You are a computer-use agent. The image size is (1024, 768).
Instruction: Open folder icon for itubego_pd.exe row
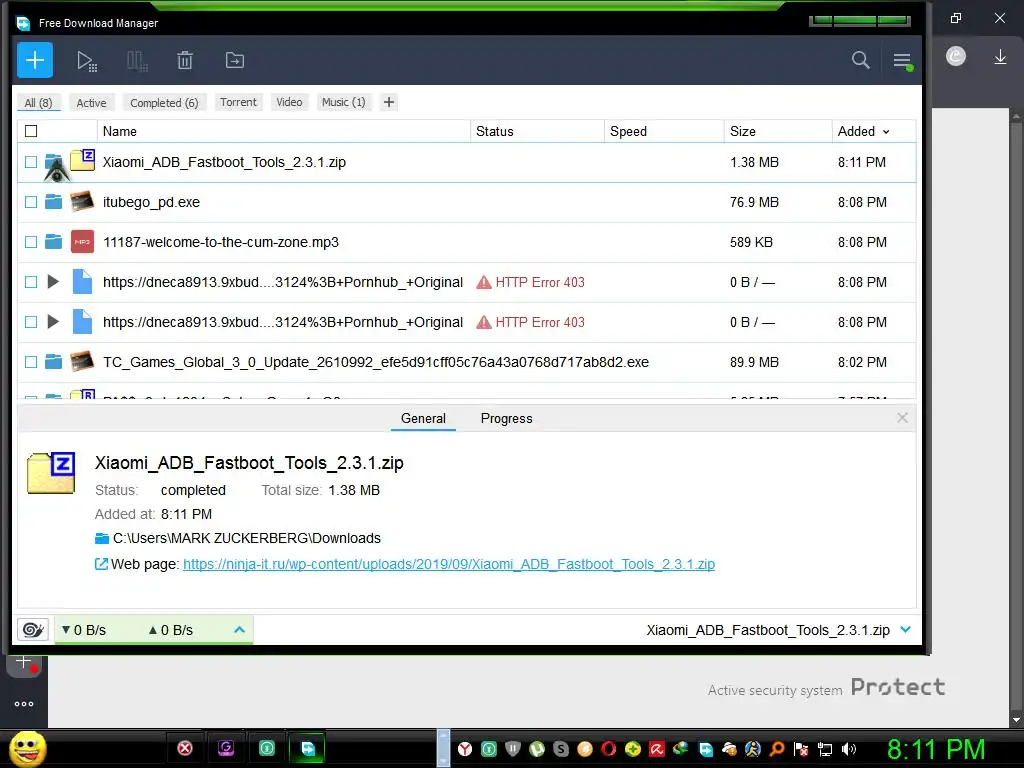coord(54,202)
